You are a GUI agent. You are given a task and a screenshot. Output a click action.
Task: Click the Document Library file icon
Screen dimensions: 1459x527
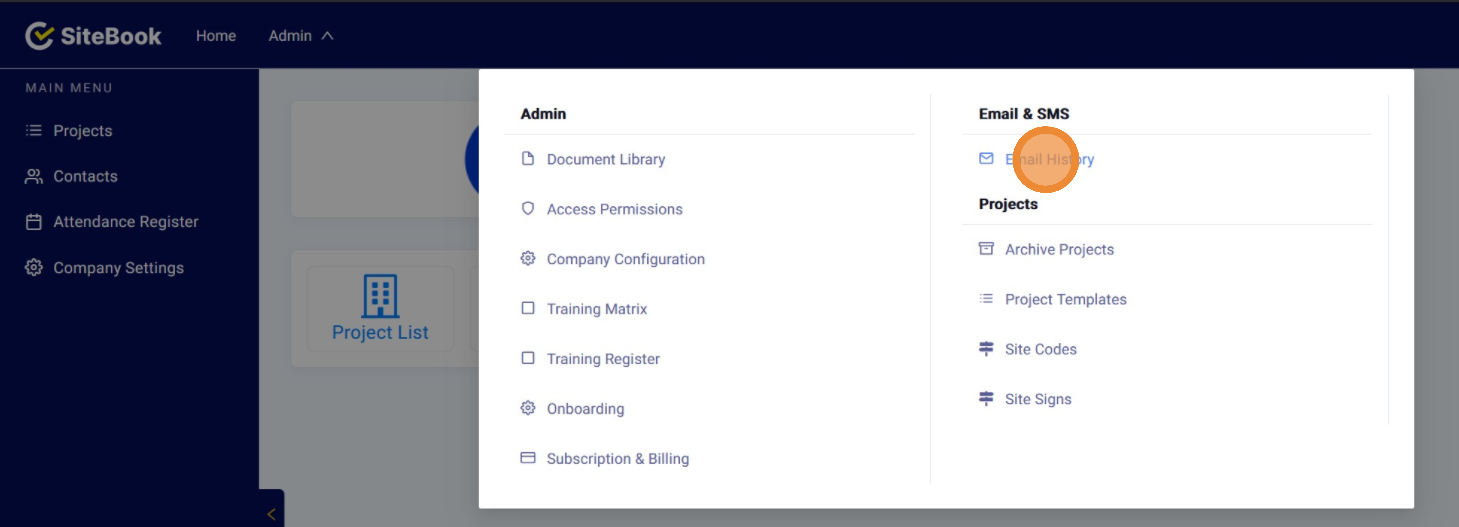pyautogui.click(x=528, y=159)
